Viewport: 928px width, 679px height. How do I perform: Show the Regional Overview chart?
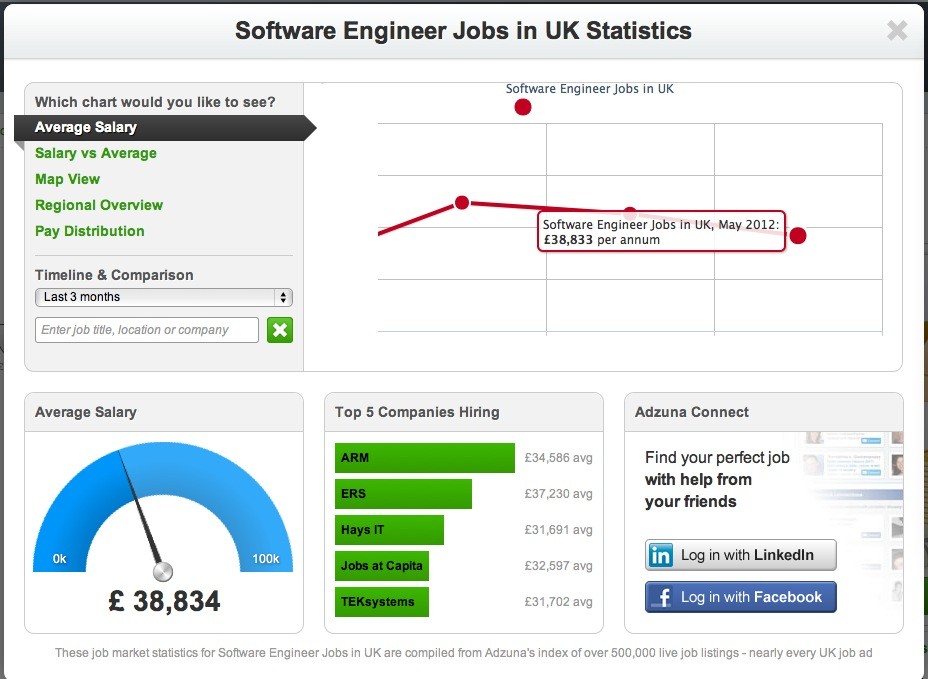(x=99, y=205)
